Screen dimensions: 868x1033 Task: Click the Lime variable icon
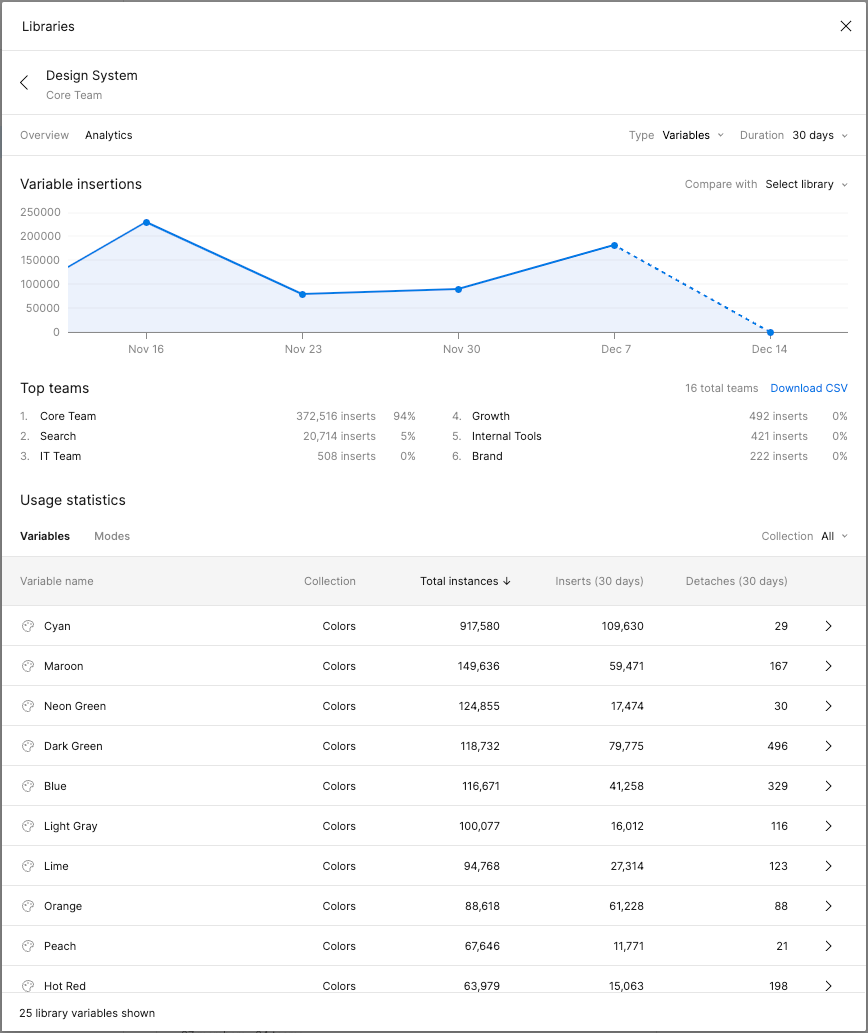pyautogui.click(x=27, y=866)
